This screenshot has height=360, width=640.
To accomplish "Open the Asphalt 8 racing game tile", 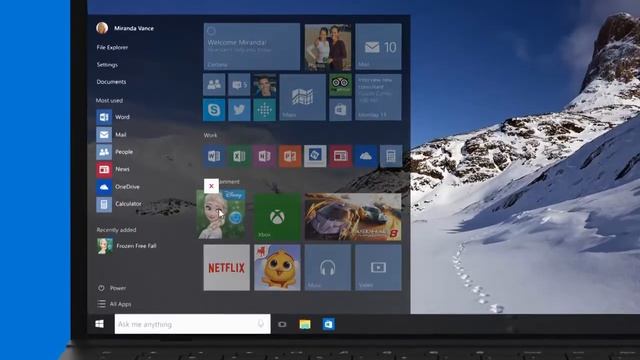I will coord(353,217).
